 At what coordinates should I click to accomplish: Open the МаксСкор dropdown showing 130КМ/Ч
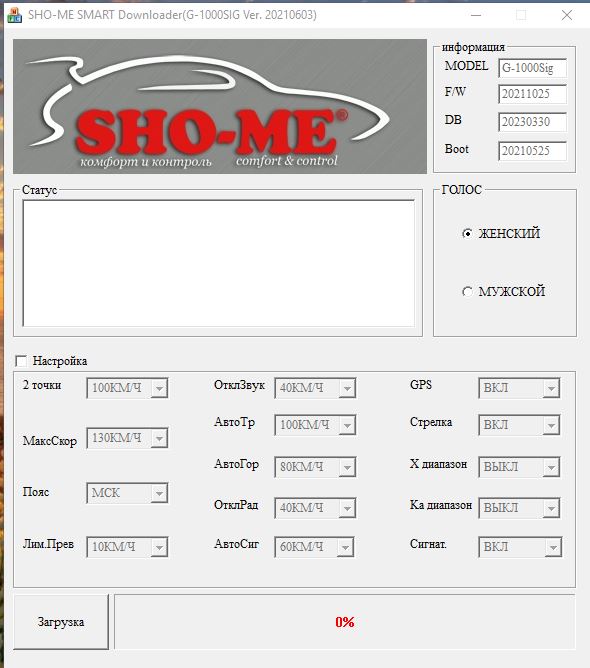(127, 438)
